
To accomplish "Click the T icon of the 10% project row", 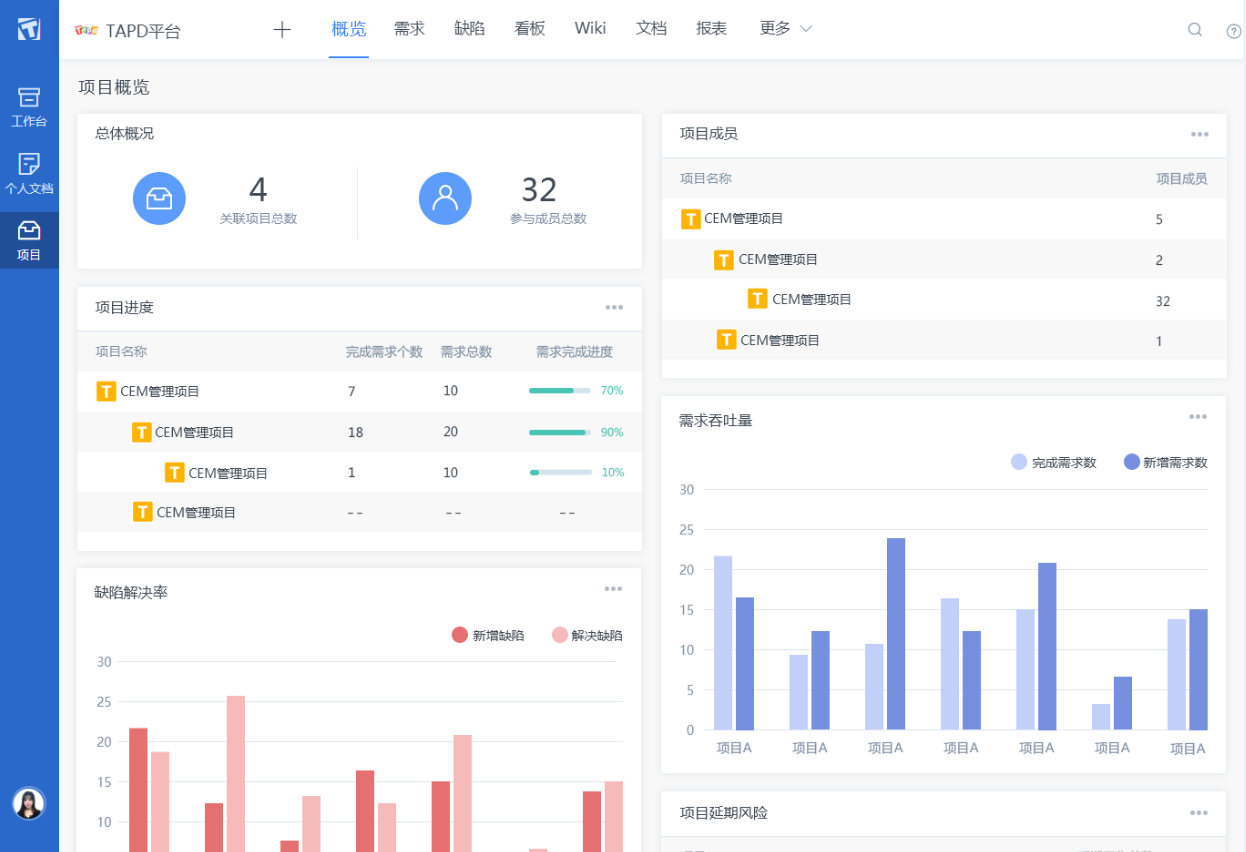I will 174,472.
